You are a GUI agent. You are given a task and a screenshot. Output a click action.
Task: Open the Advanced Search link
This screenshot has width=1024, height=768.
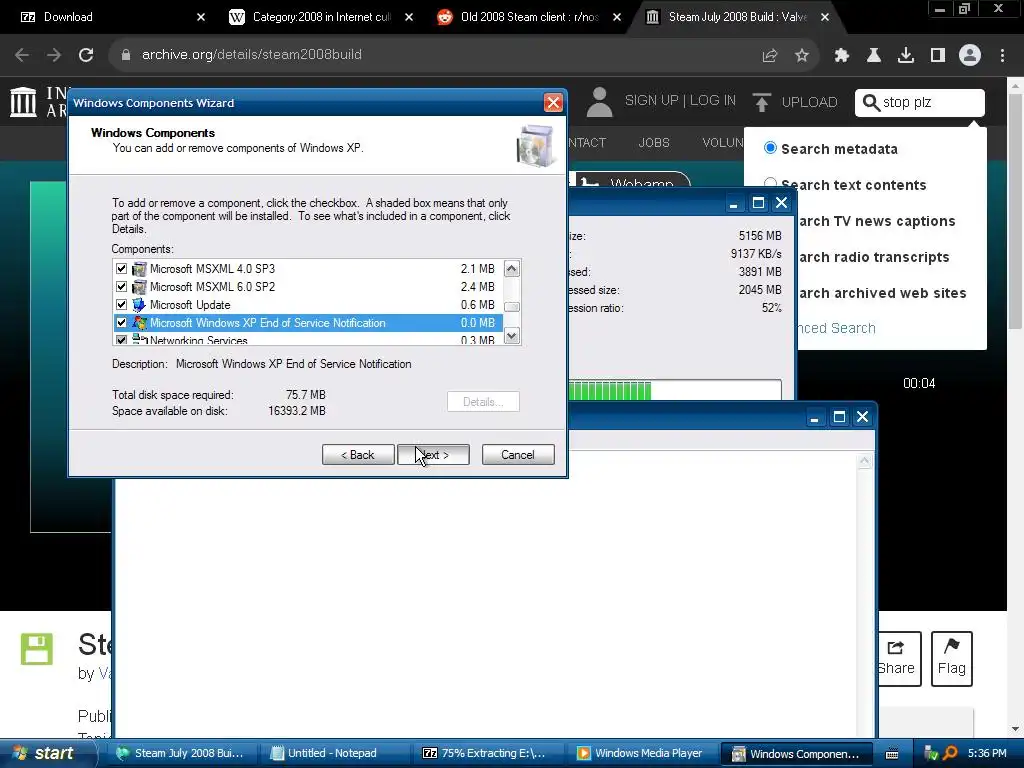tap(836, 328)
